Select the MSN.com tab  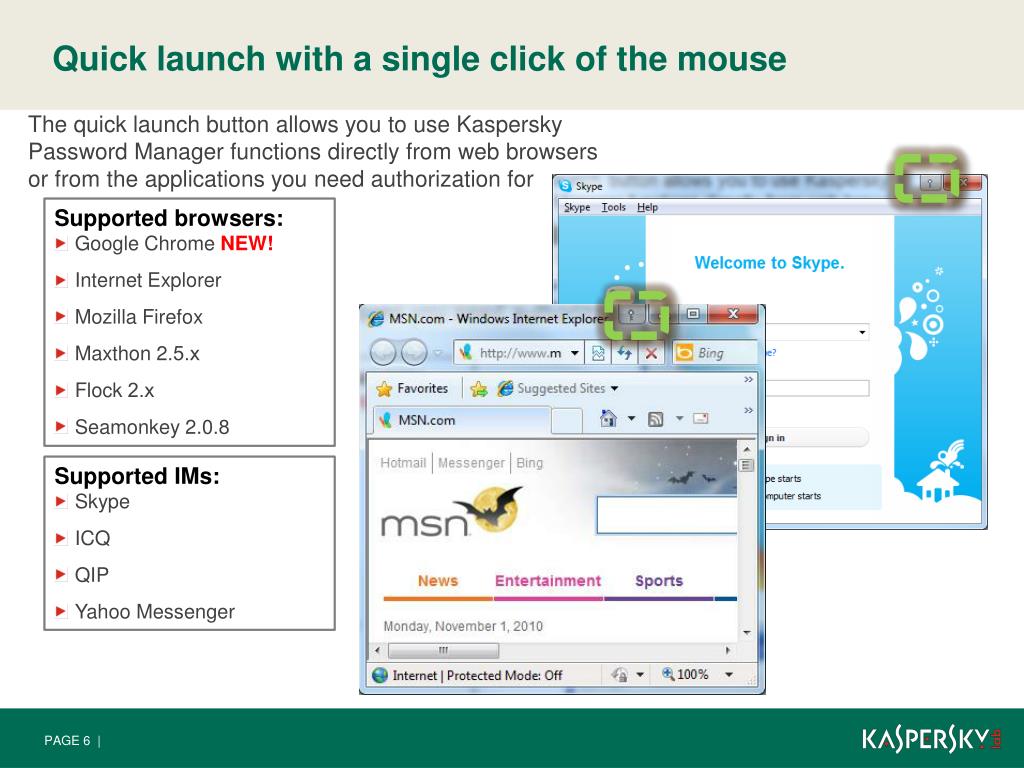[x=462, y=420]
